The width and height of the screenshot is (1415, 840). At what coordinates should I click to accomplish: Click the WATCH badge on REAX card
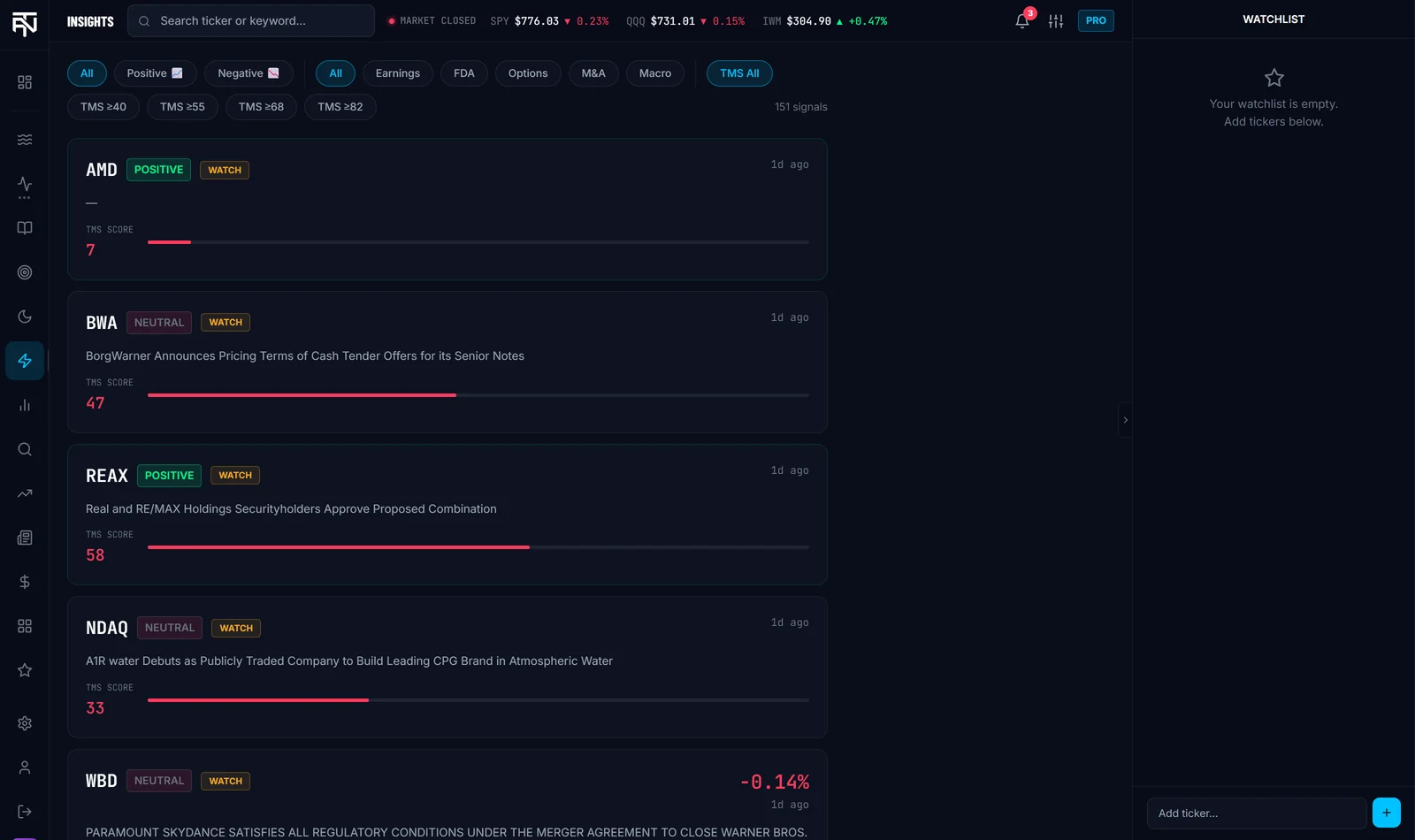[235, 476]
